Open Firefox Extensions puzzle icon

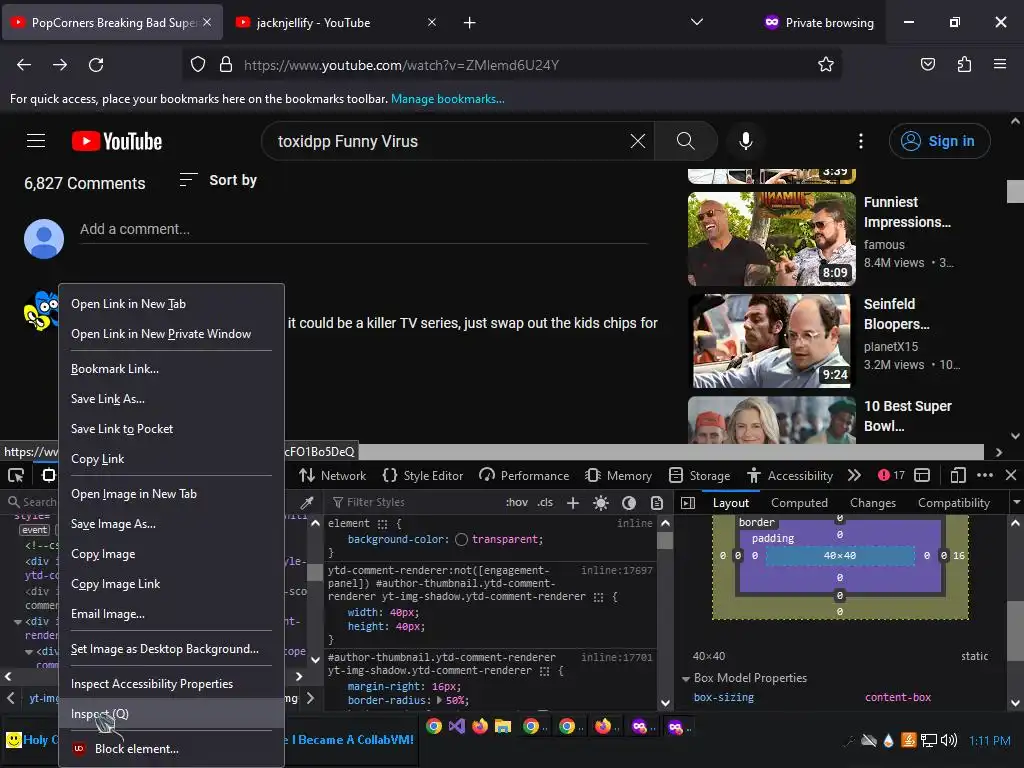[964, 65]
